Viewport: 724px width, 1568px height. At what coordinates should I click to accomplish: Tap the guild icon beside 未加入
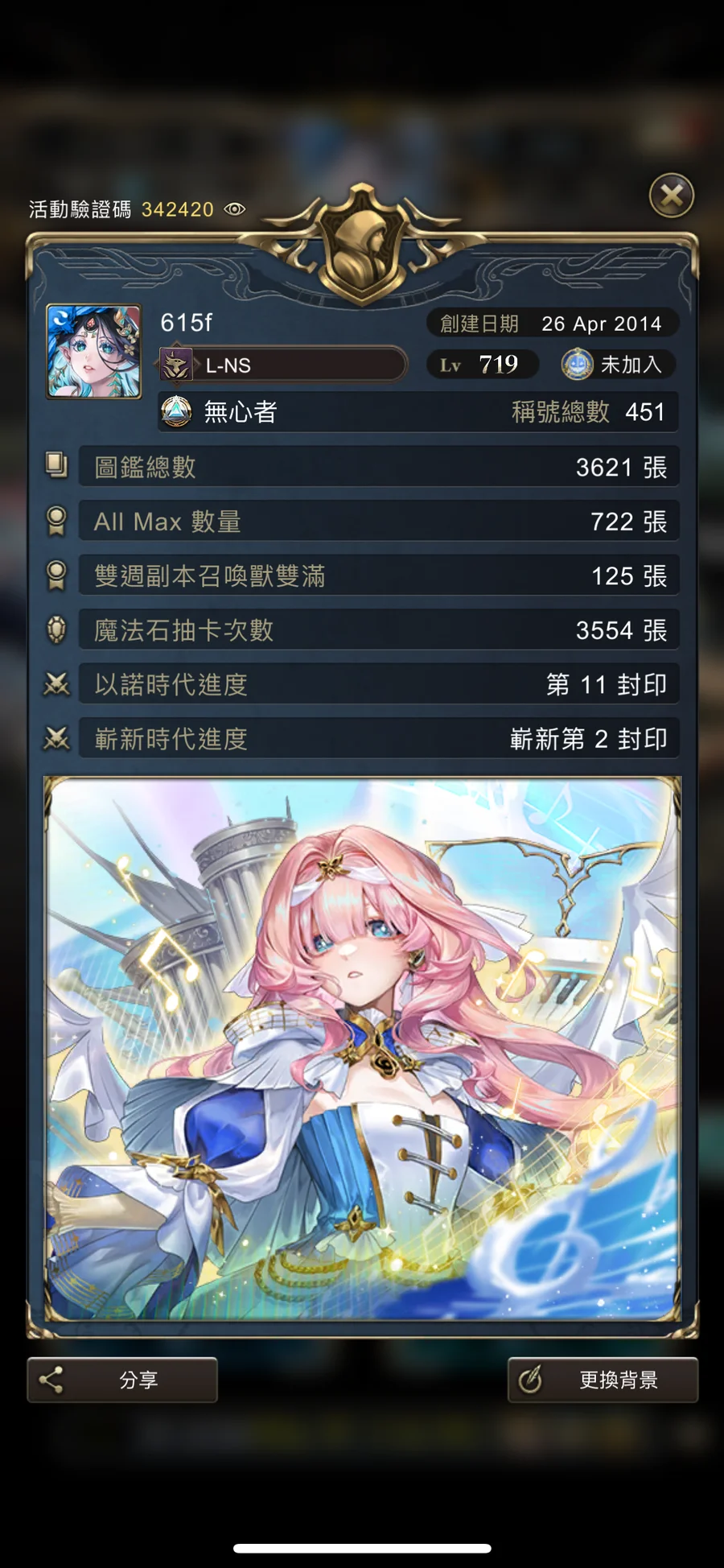point(577,365)
